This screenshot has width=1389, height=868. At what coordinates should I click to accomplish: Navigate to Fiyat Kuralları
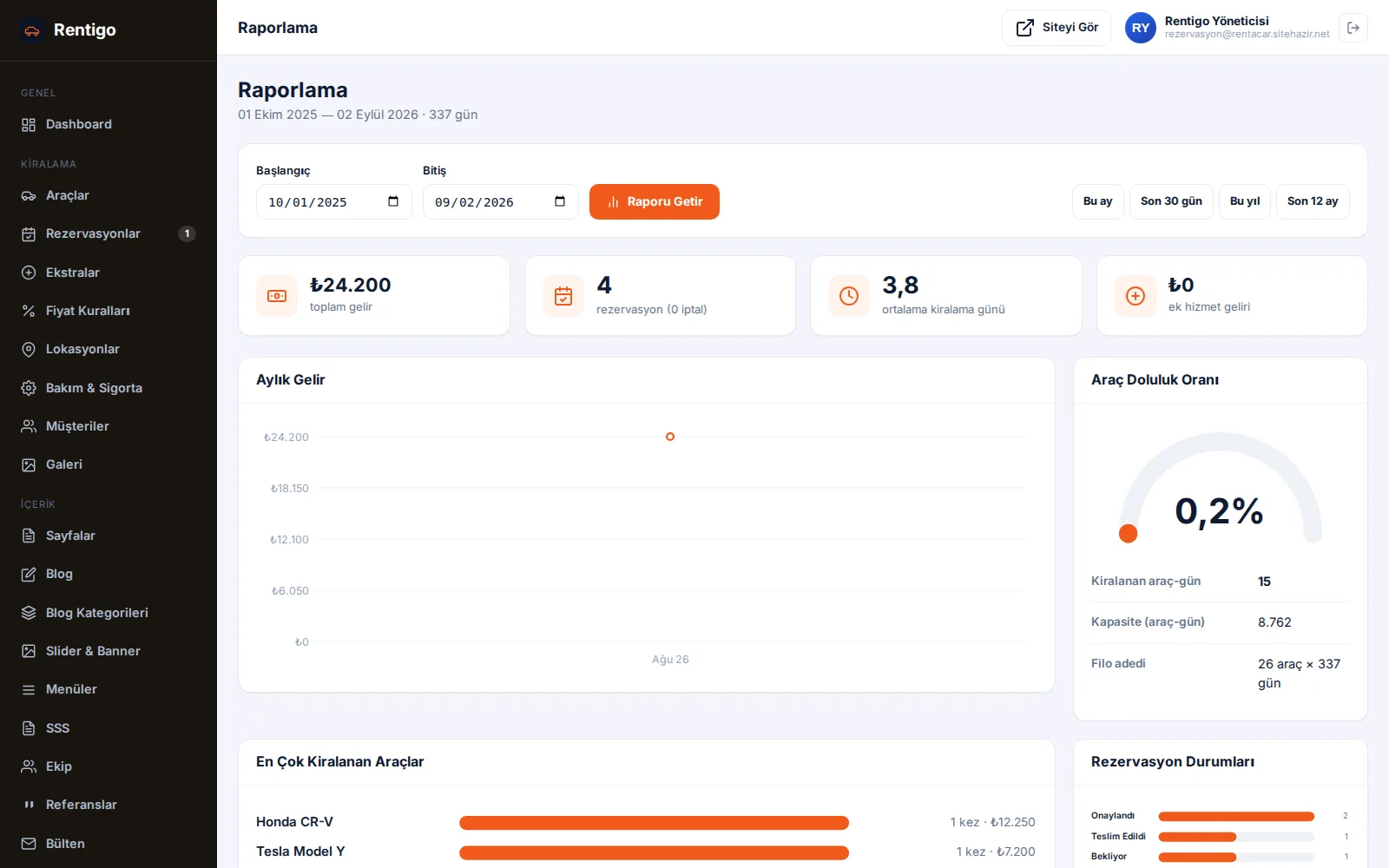109,311
